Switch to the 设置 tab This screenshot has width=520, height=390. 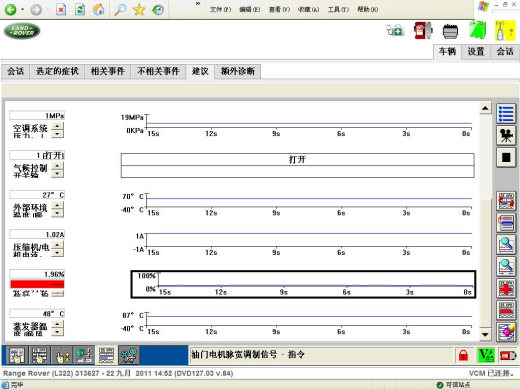pyautogui.click(x=476, y=52)
